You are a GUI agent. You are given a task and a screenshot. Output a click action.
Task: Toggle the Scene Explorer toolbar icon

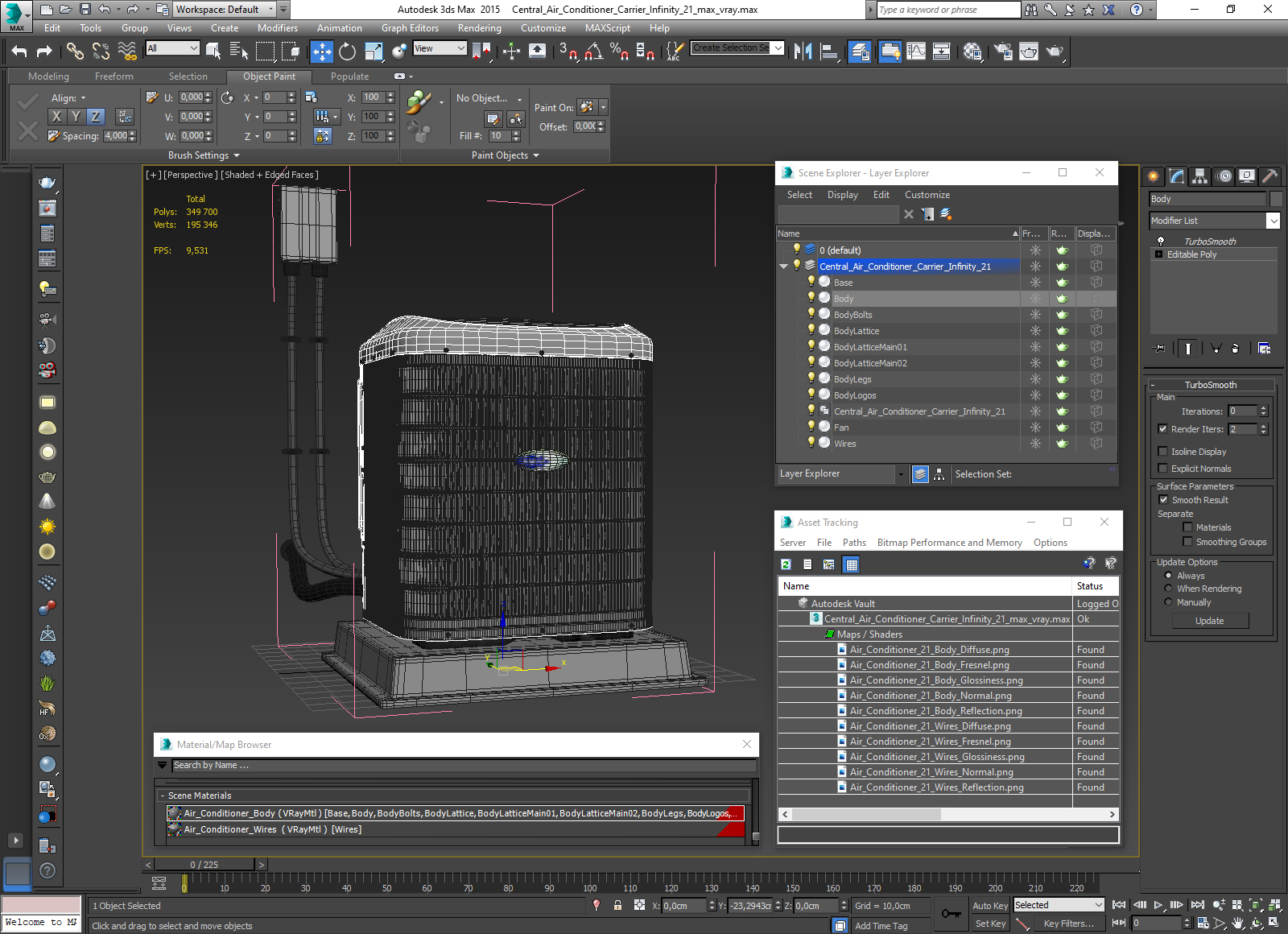pos(860,52)
